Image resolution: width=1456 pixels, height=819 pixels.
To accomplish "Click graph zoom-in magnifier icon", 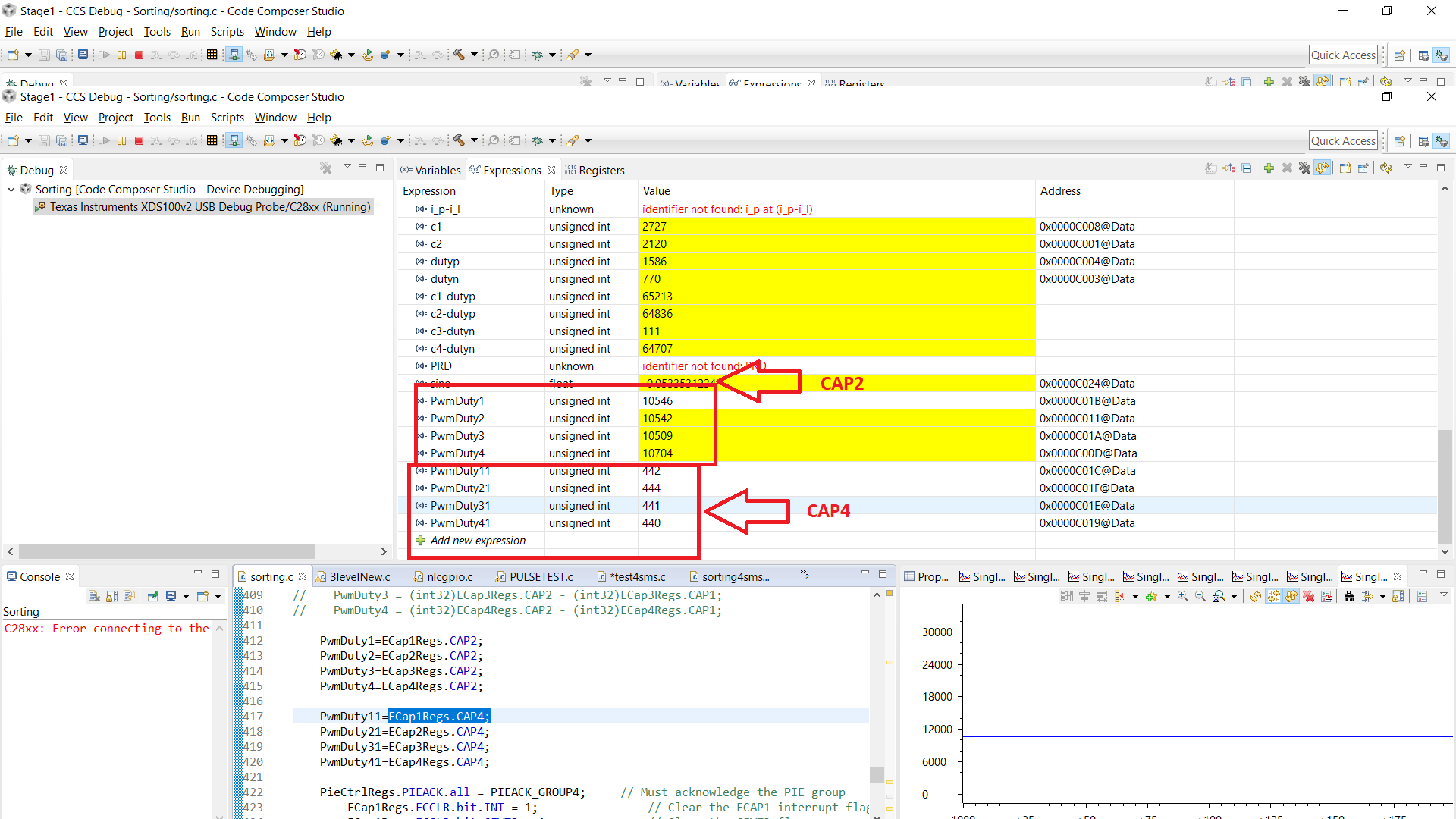I will [1183, 597].
